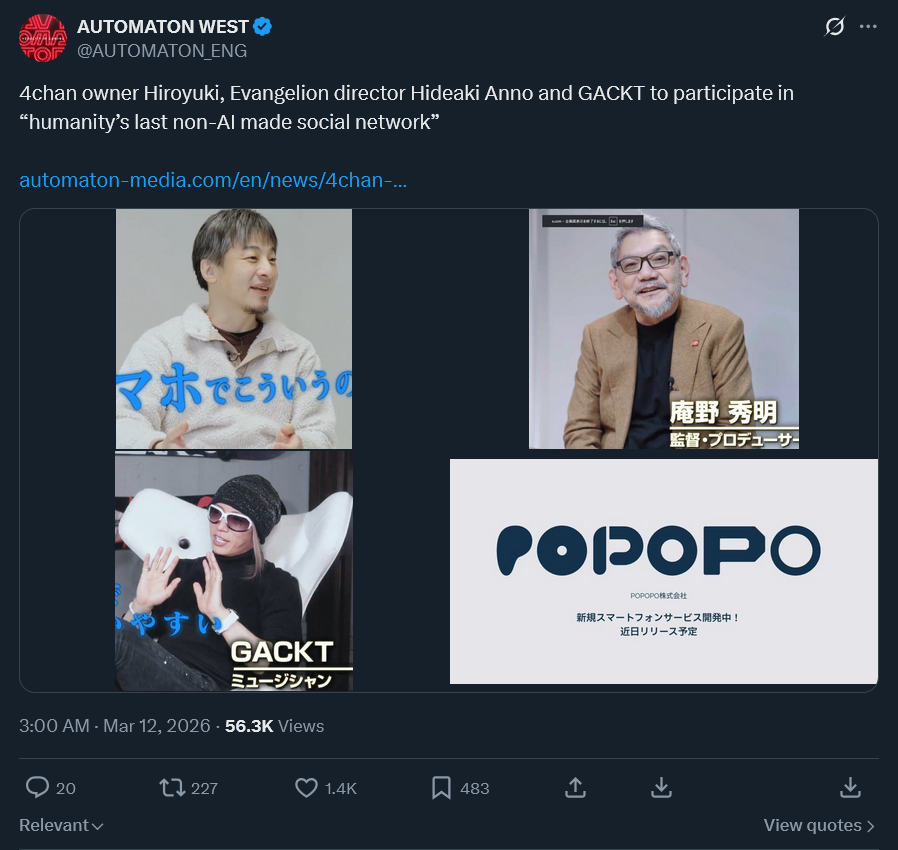Open the AUTOMATON WEST display name
This screenshot has width=898, height=850.
point(163,26)
